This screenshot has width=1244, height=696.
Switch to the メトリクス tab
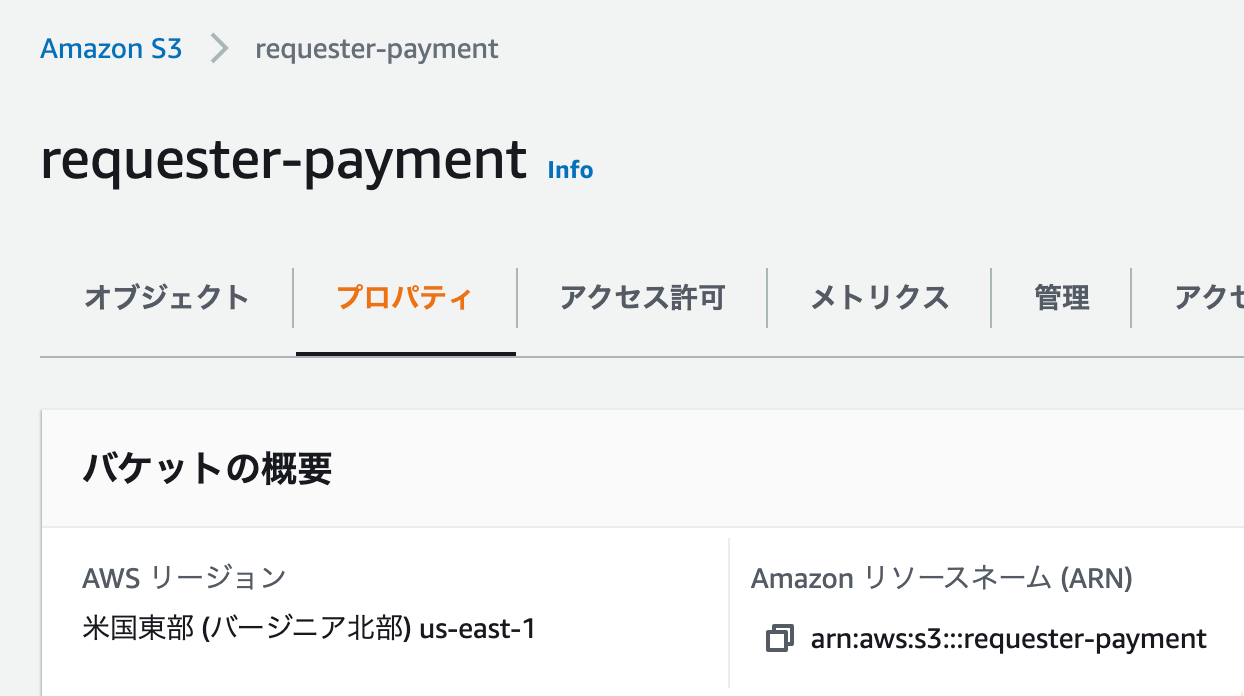(x=879, y=297)
